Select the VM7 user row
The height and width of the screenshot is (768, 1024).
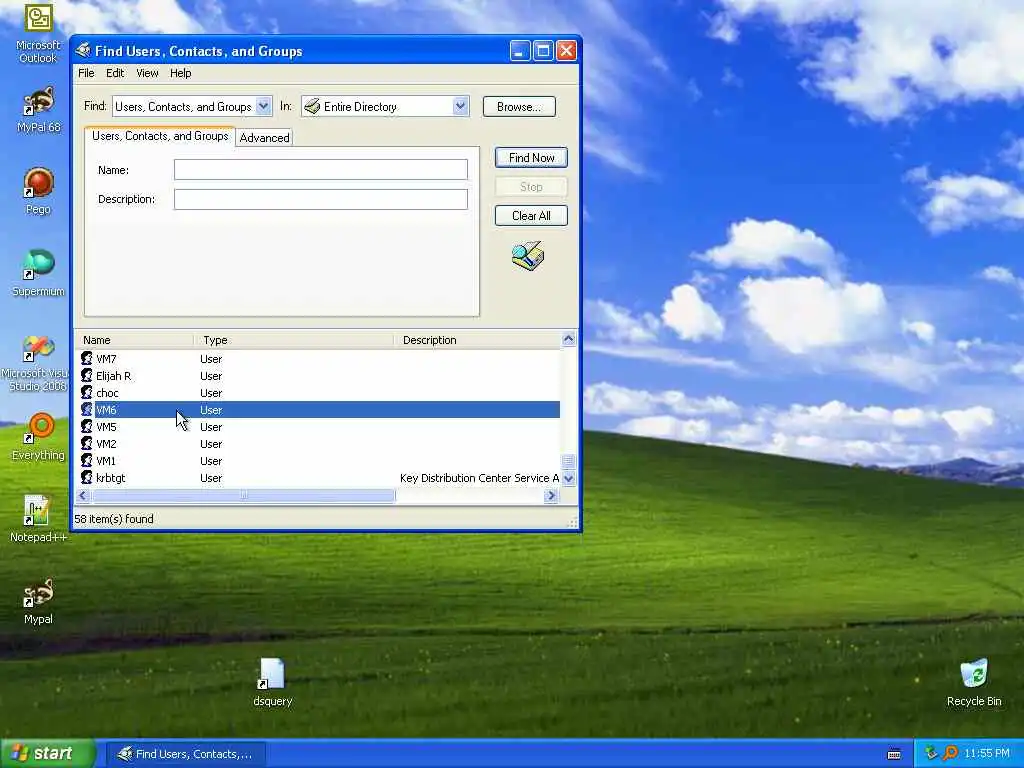[318, 359]
